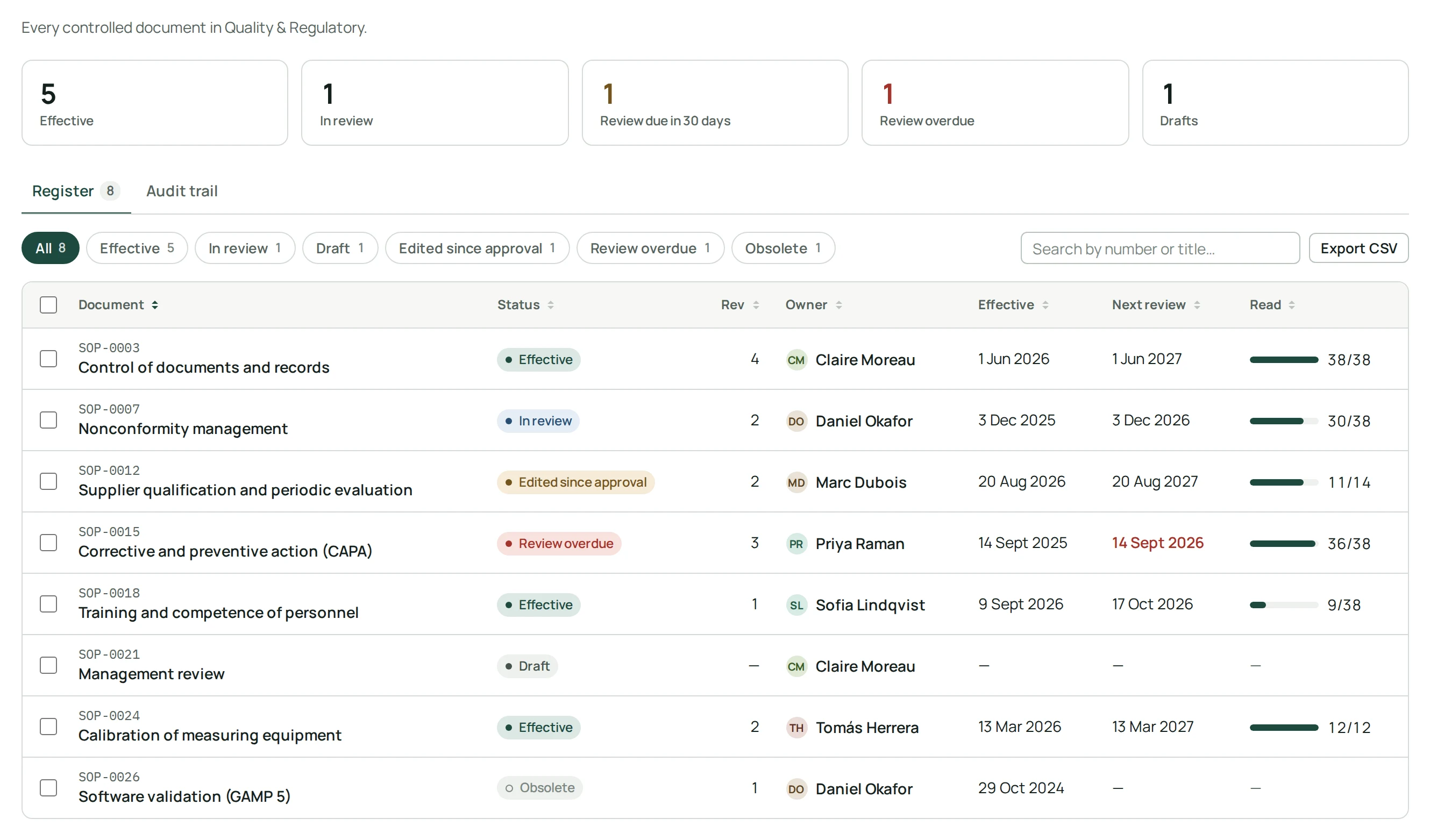Show only the Draft filter

tap(340, 248)
